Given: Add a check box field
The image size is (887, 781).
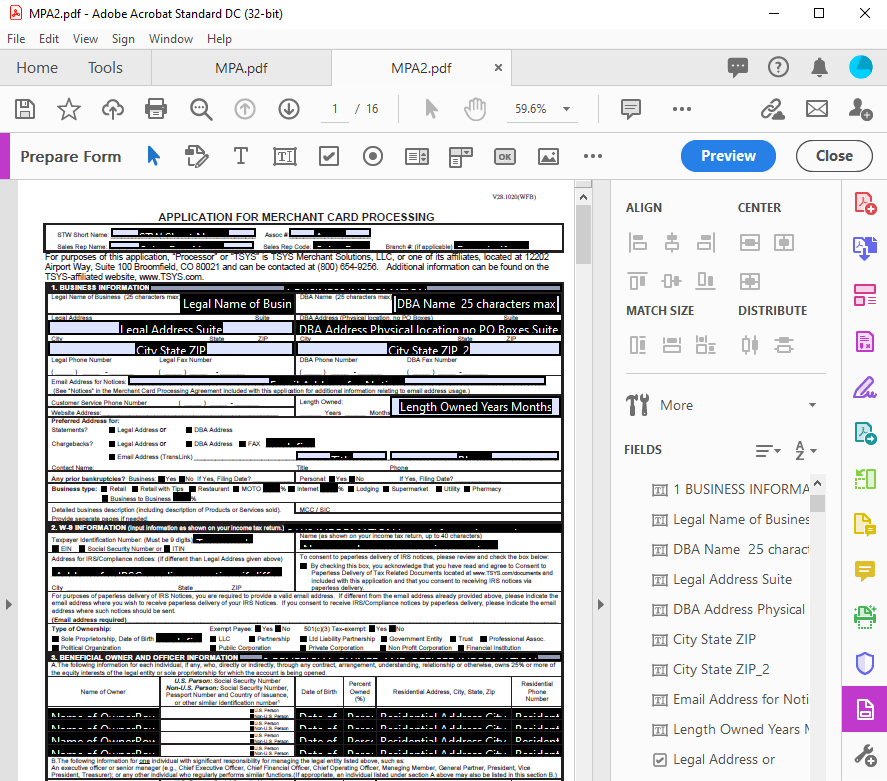Looking at the screenshot, I should [329, 156].
